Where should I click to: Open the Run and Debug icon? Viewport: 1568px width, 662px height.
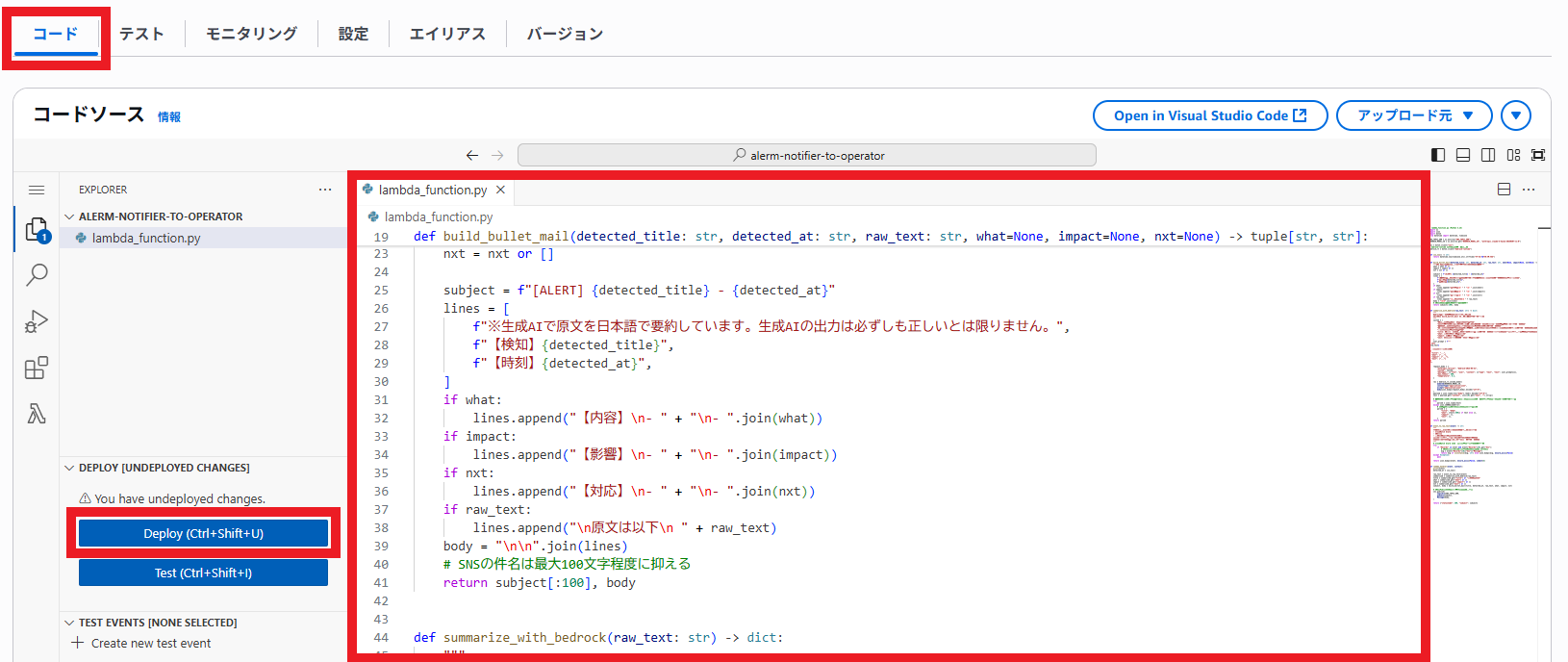tap(37, 321)
